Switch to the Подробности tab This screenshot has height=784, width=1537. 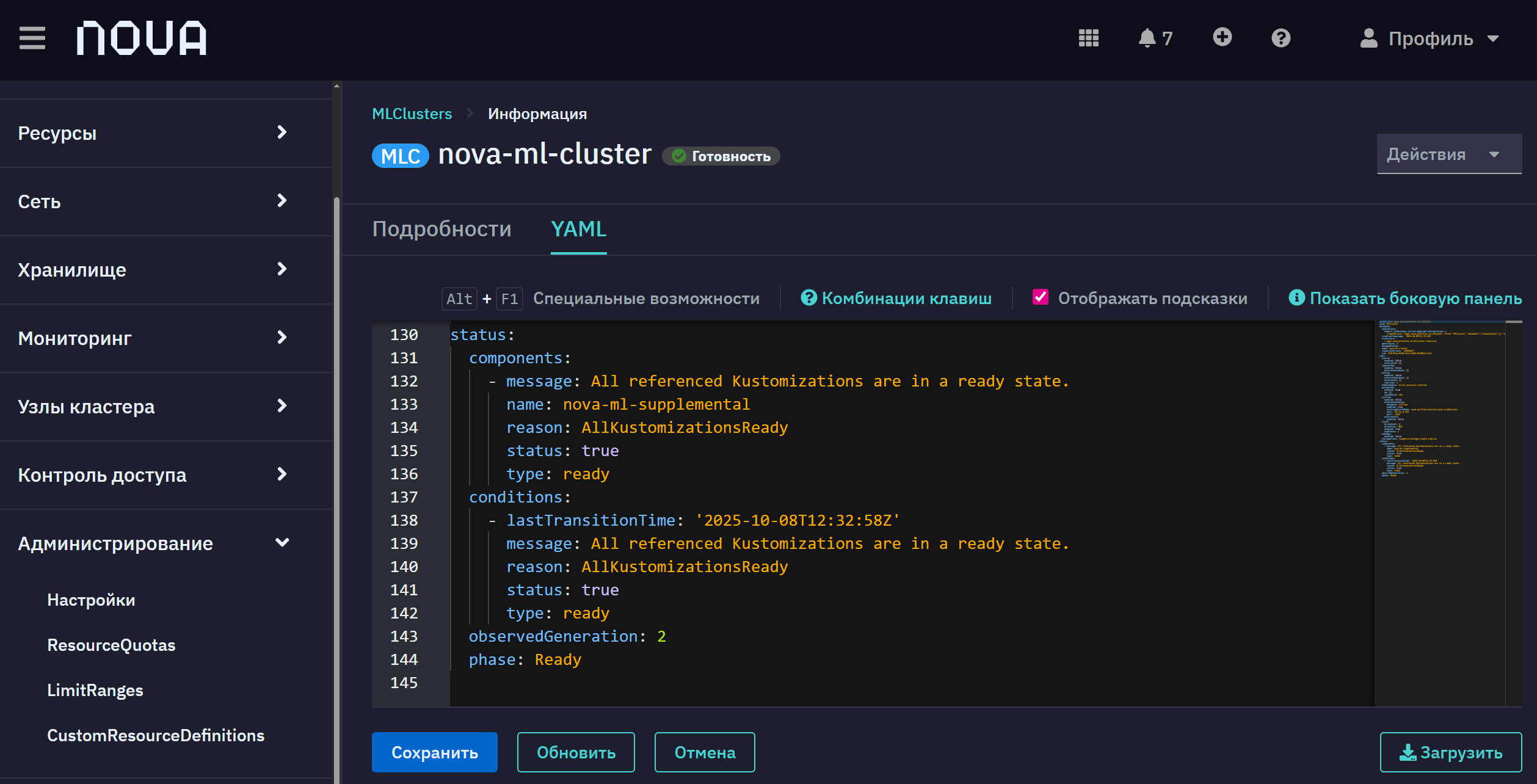pyautogui.click(x=441, y=229)
